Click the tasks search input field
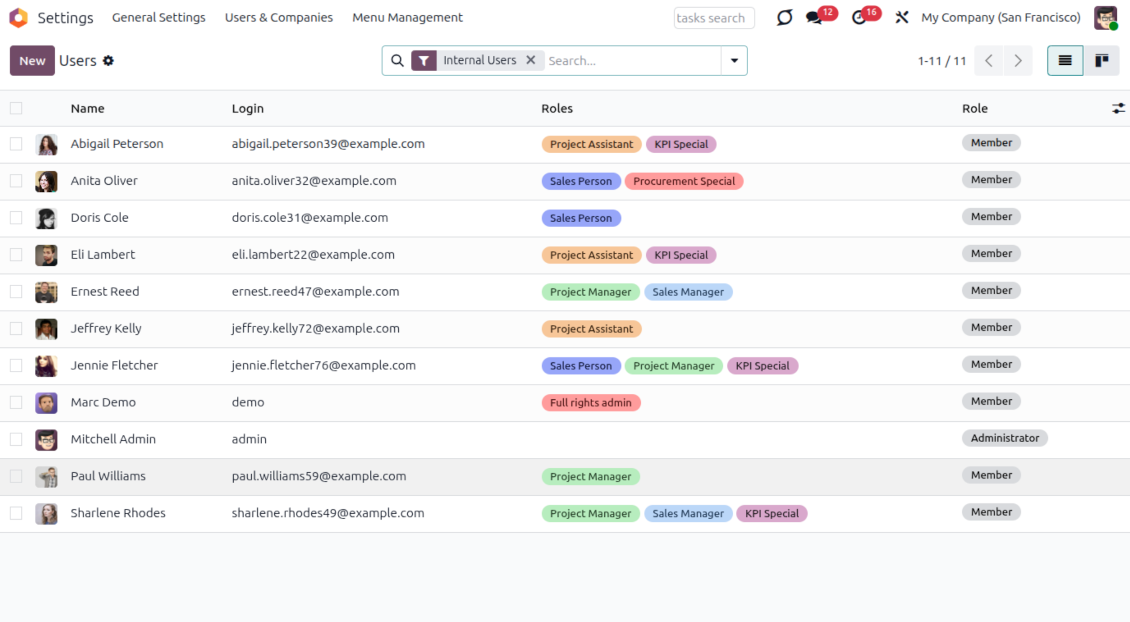This screenshot has height=622, width=1130. click(713, 18)
